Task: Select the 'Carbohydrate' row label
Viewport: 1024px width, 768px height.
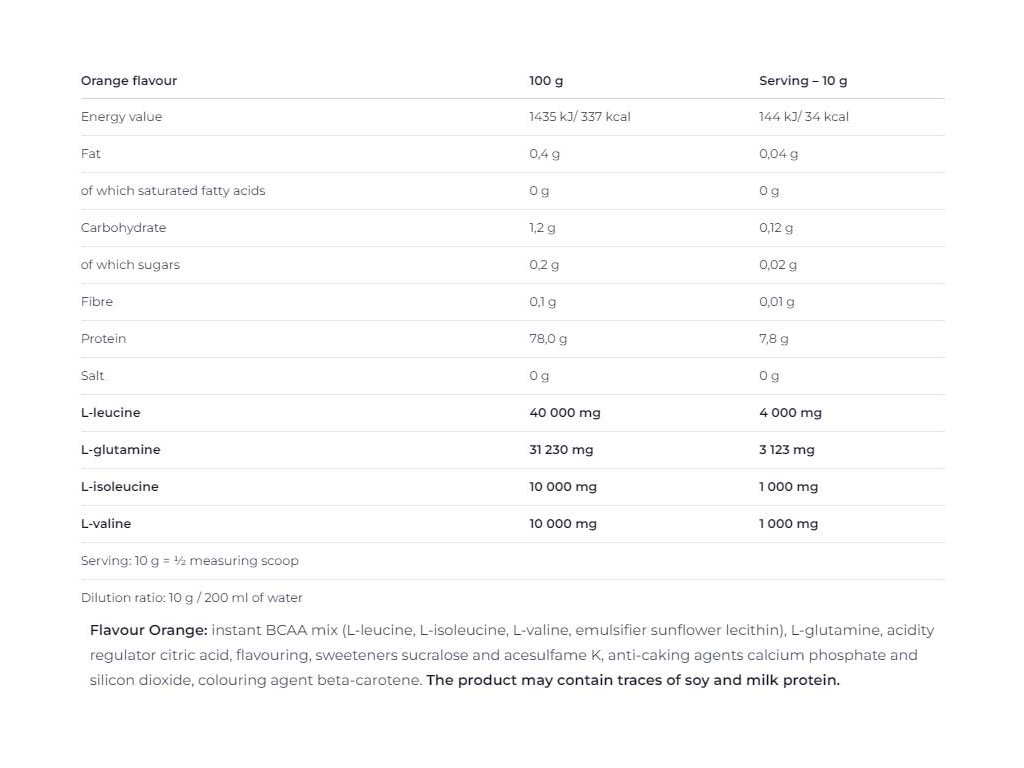Action: click(x=123, y=228)
